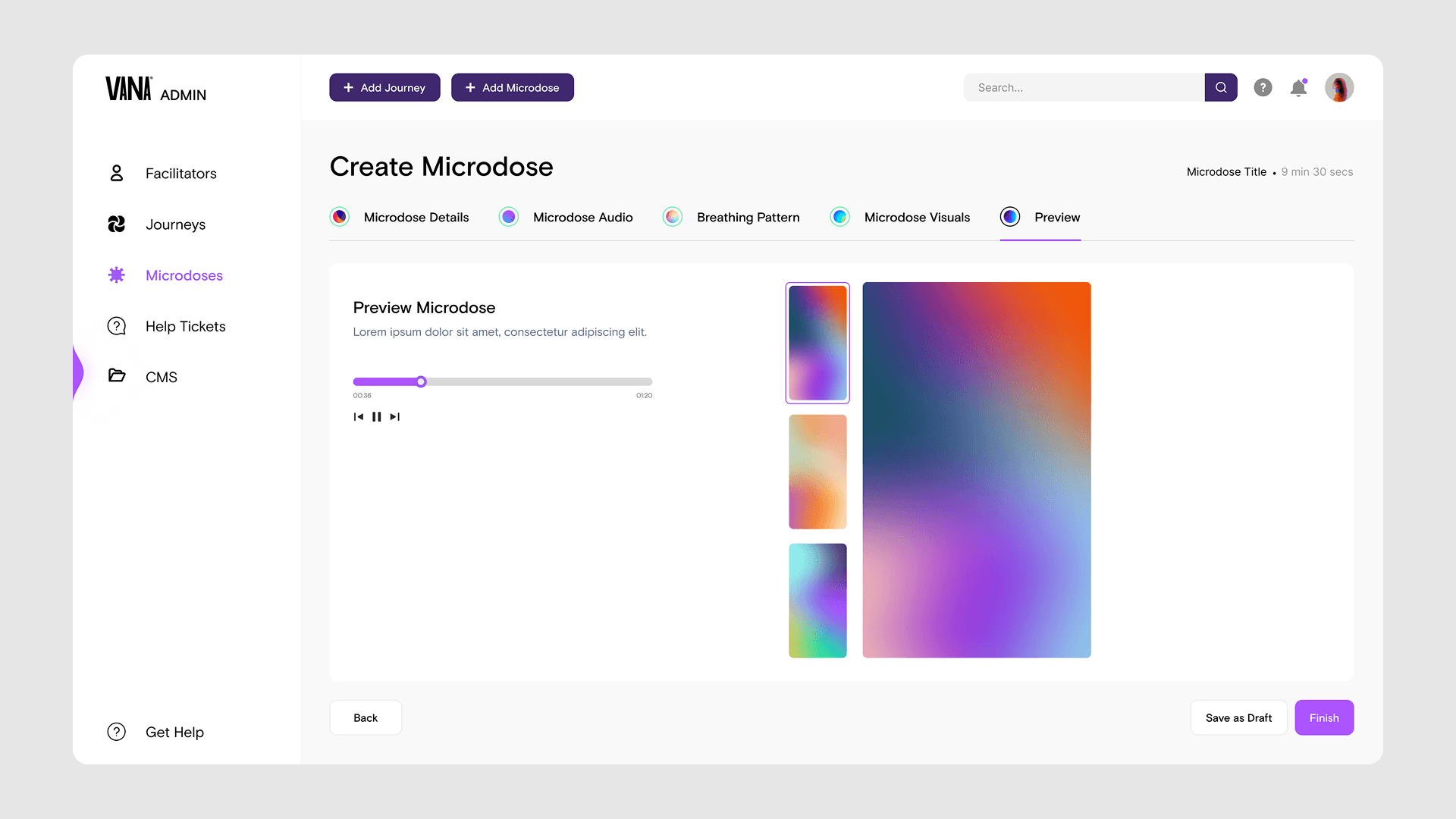Click the audio progress slider handle
This screenshot has width=1456, height=819.
point(421,381)
